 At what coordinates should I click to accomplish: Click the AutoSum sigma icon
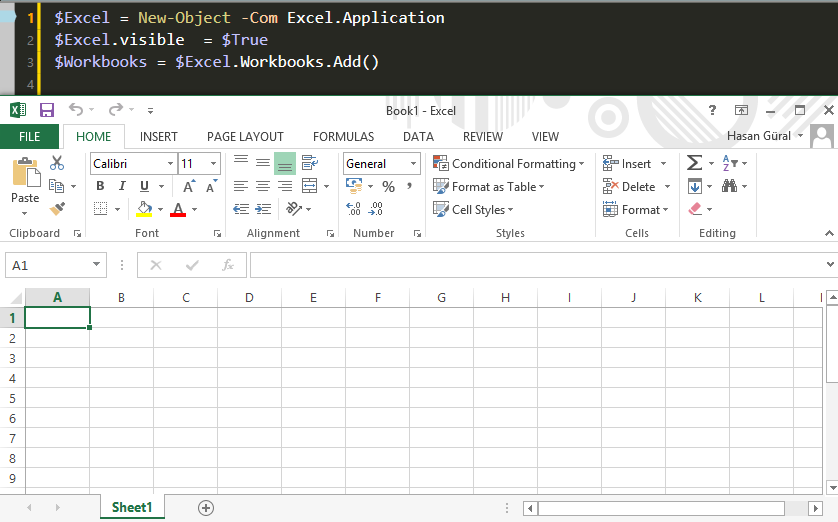click(x=694, y=162)
